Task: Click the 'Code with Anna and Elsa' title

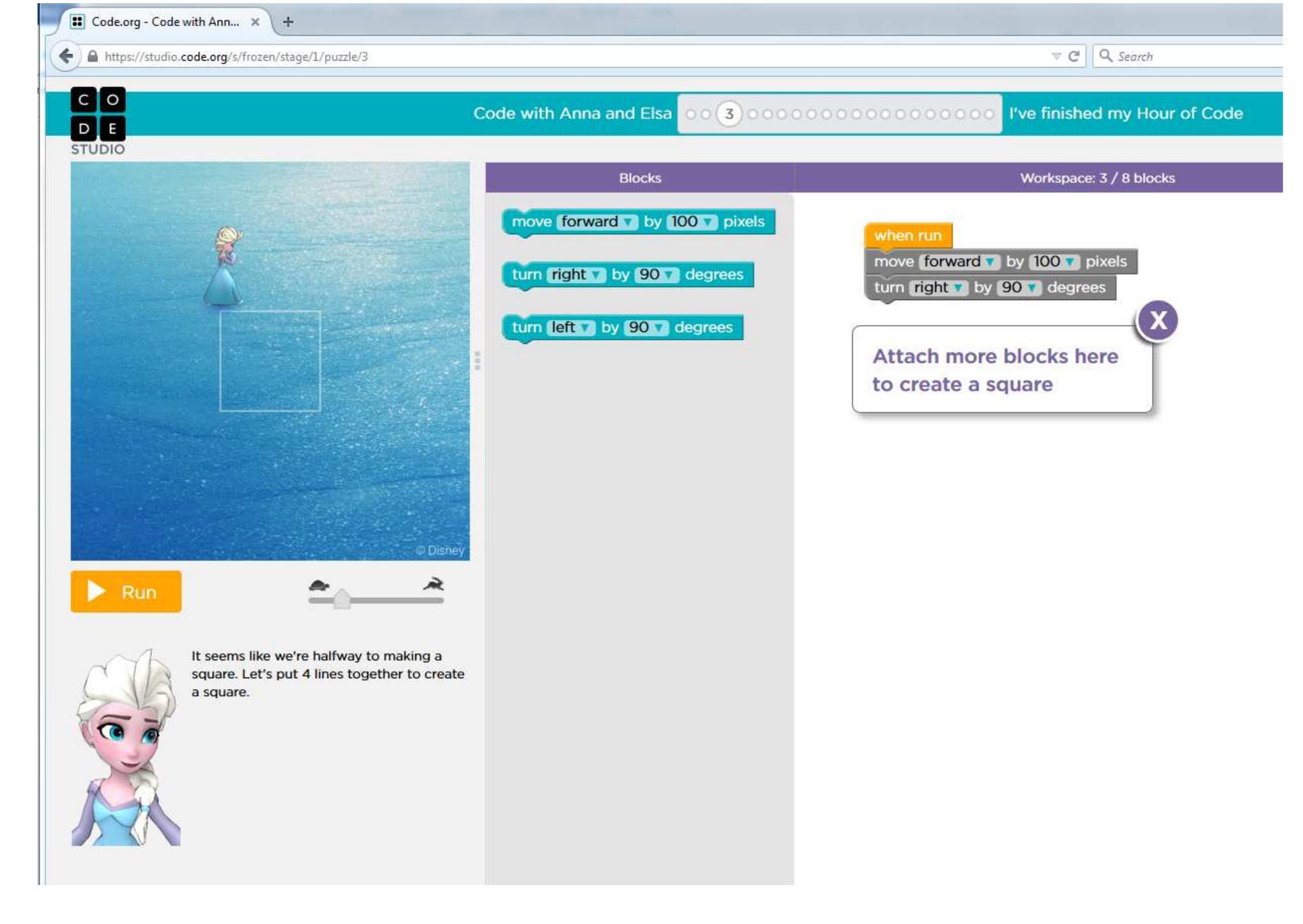Action: click(572, 114)
